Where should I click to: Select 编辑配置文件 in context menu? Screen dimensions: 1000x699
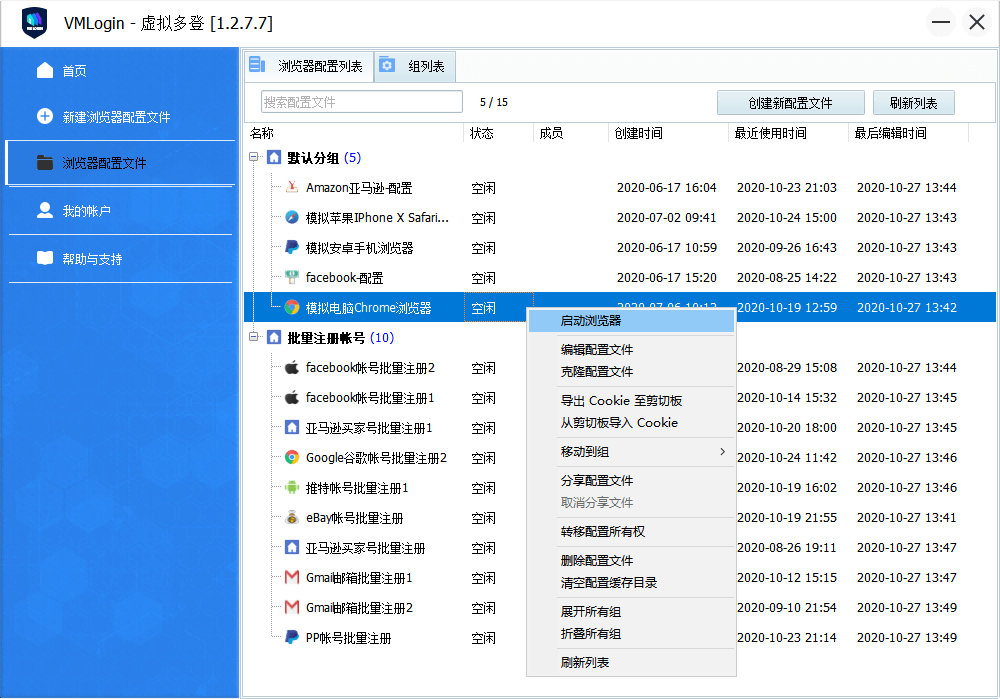click(x=631, y=350)
